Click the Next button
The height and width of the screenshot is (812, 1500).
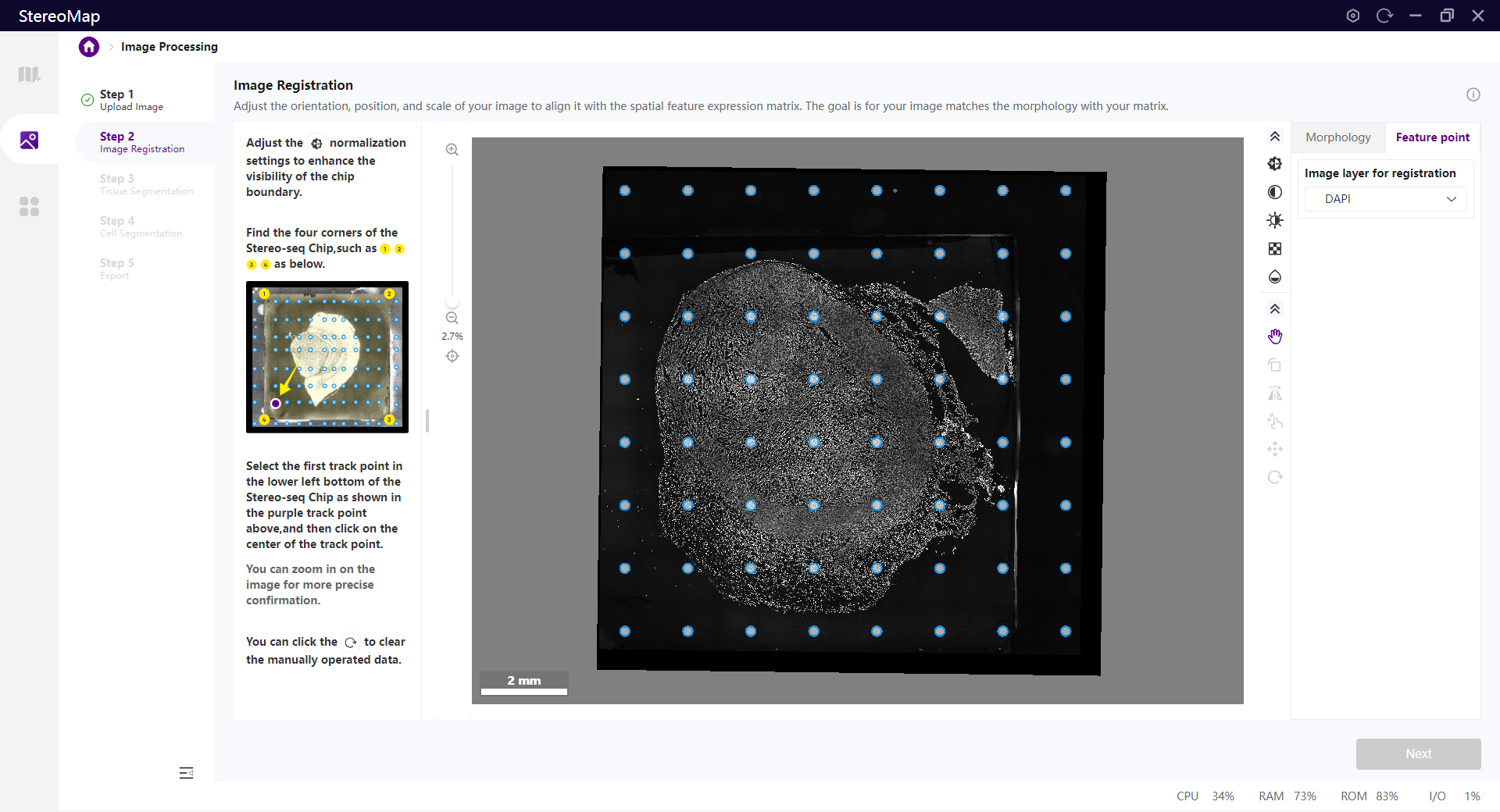pos(1418,753)
